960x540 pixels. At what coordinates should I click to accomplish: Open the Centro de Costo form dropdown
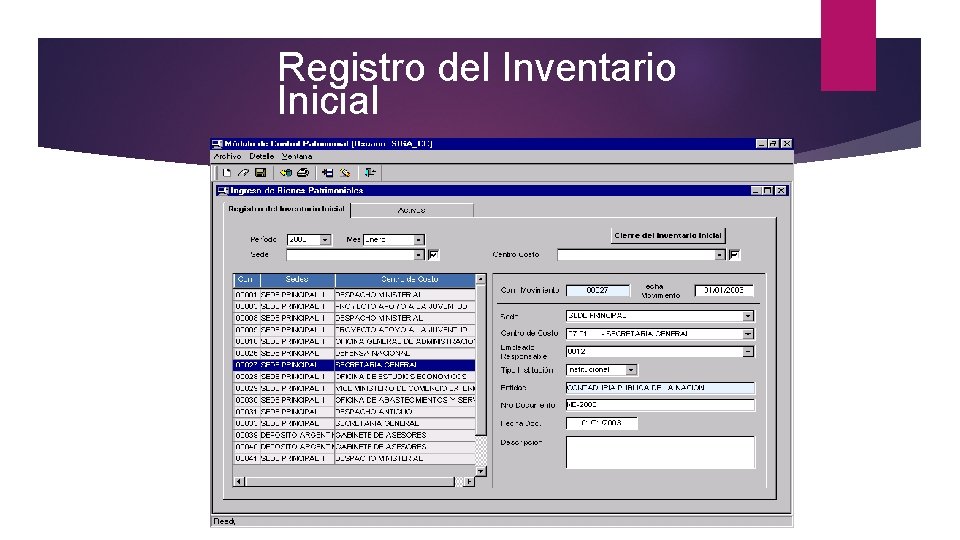[748, 334]
